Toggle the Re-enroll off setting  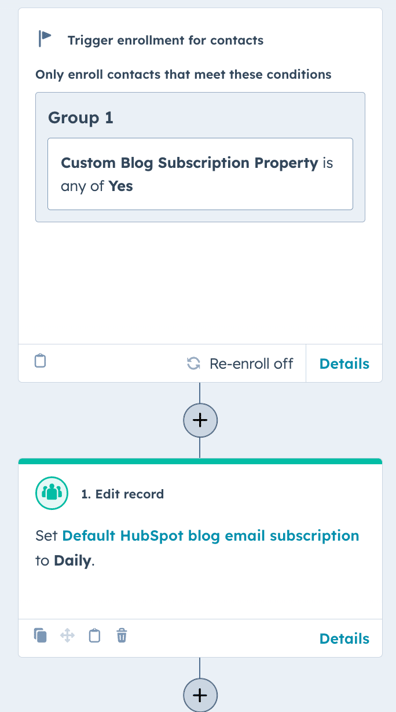(x=240, y=363)
